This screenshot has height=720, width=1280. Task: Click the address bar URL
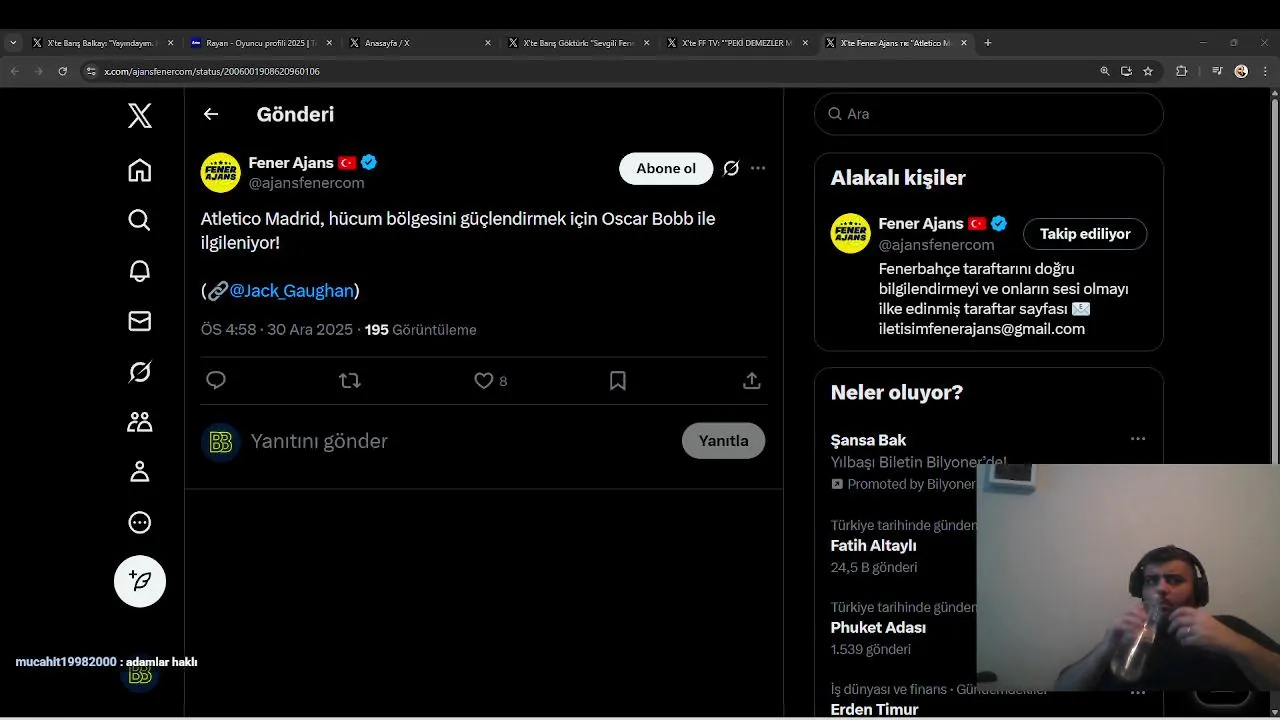click(x=212, y=72)
